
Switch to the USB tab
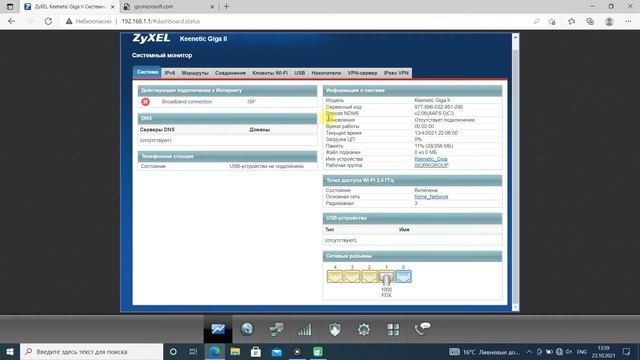(300, 73)
